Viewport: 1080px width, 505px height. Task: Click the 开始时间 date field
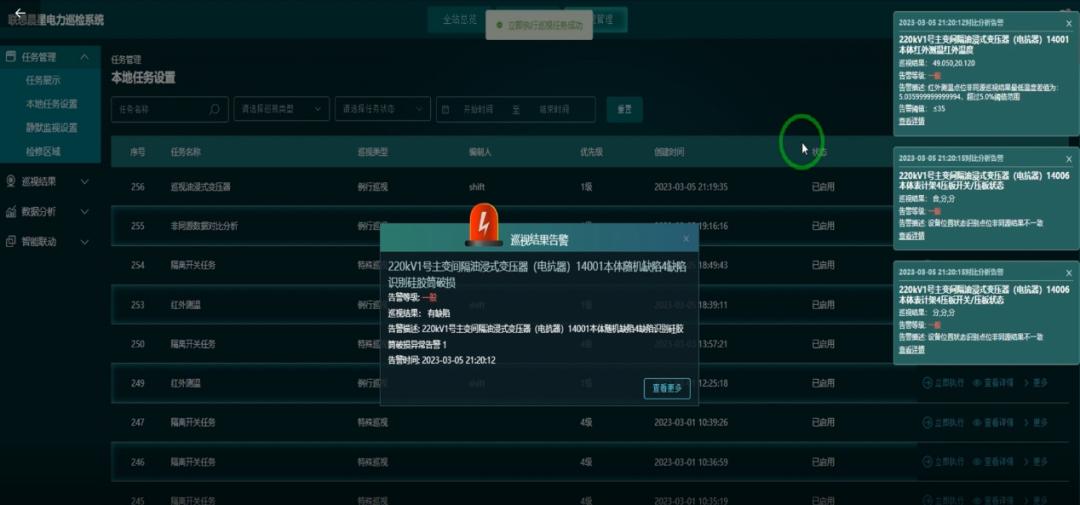click(x=478, y=110)
